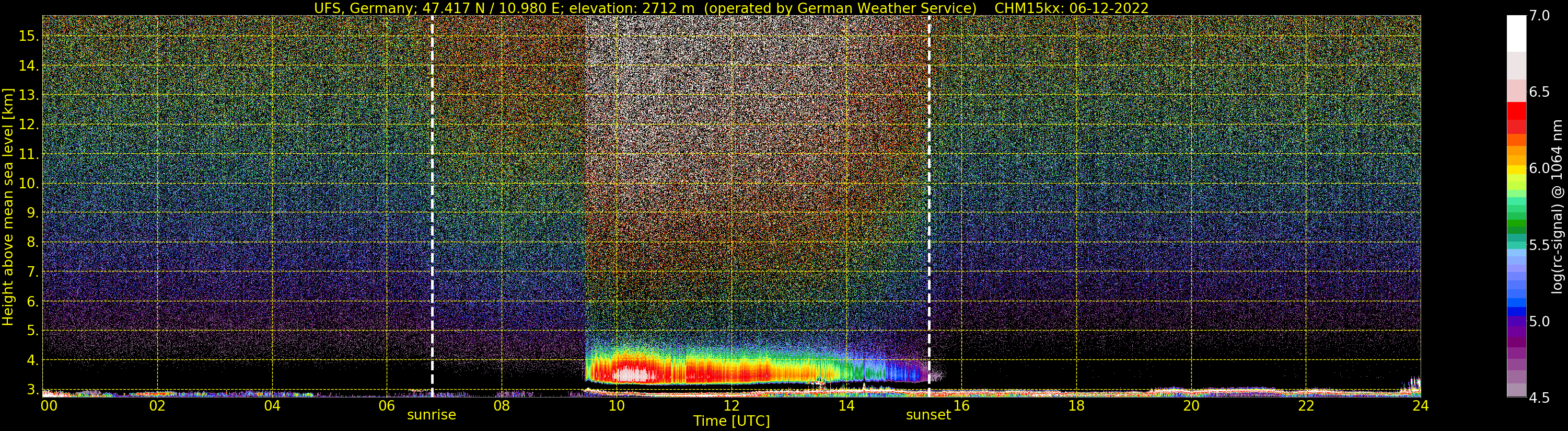1568x431 pixels.
Task: Select the time-axis tick label '08'
Action: click(502, 406)
